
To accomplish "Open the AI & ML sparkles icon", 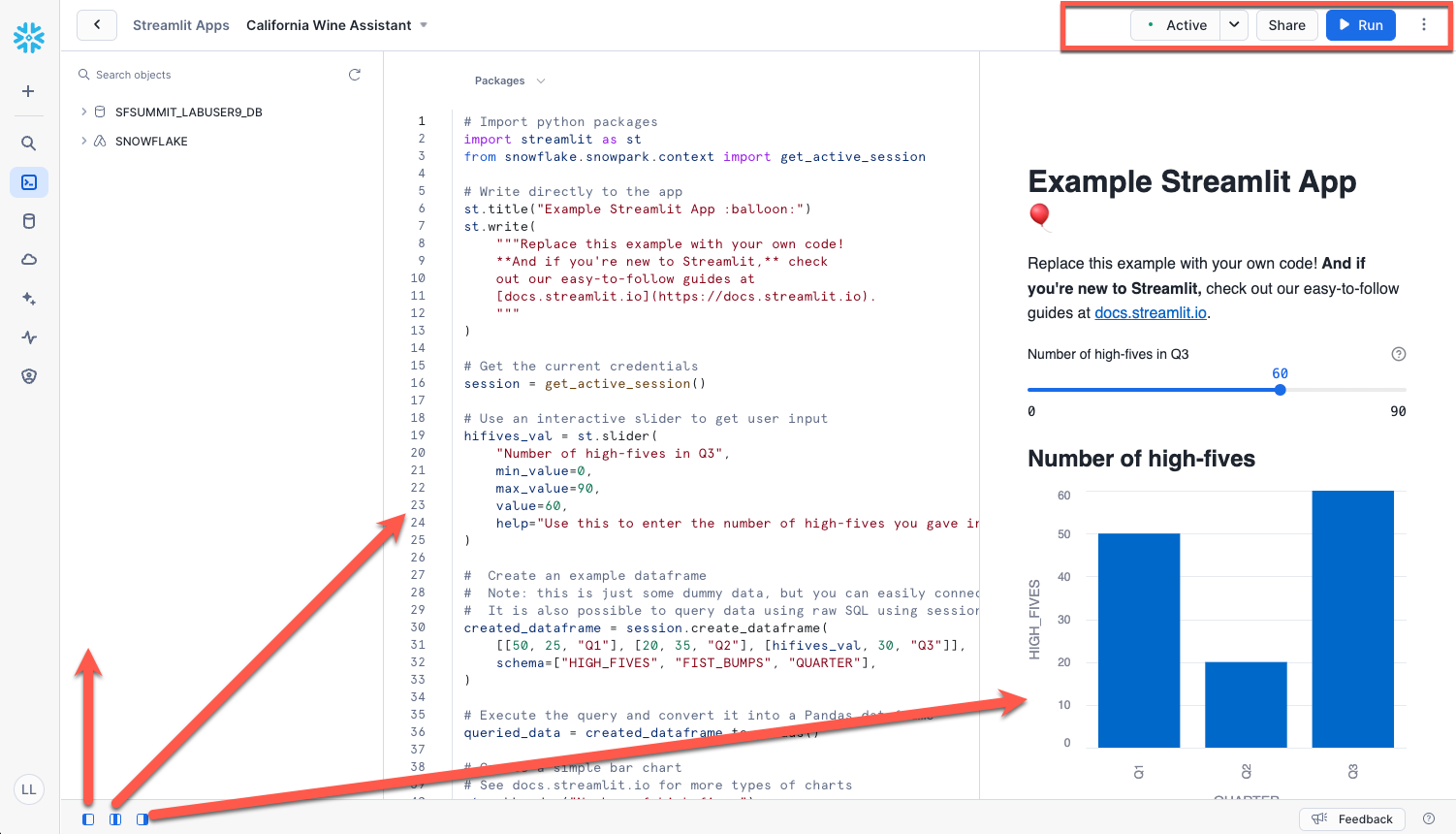I will 28,298.
